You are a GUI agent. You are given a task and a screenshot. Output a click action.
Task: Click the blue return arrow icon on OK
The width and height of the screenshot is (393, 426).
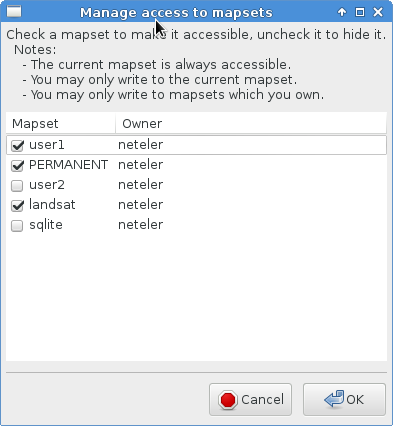coord(334,399)
